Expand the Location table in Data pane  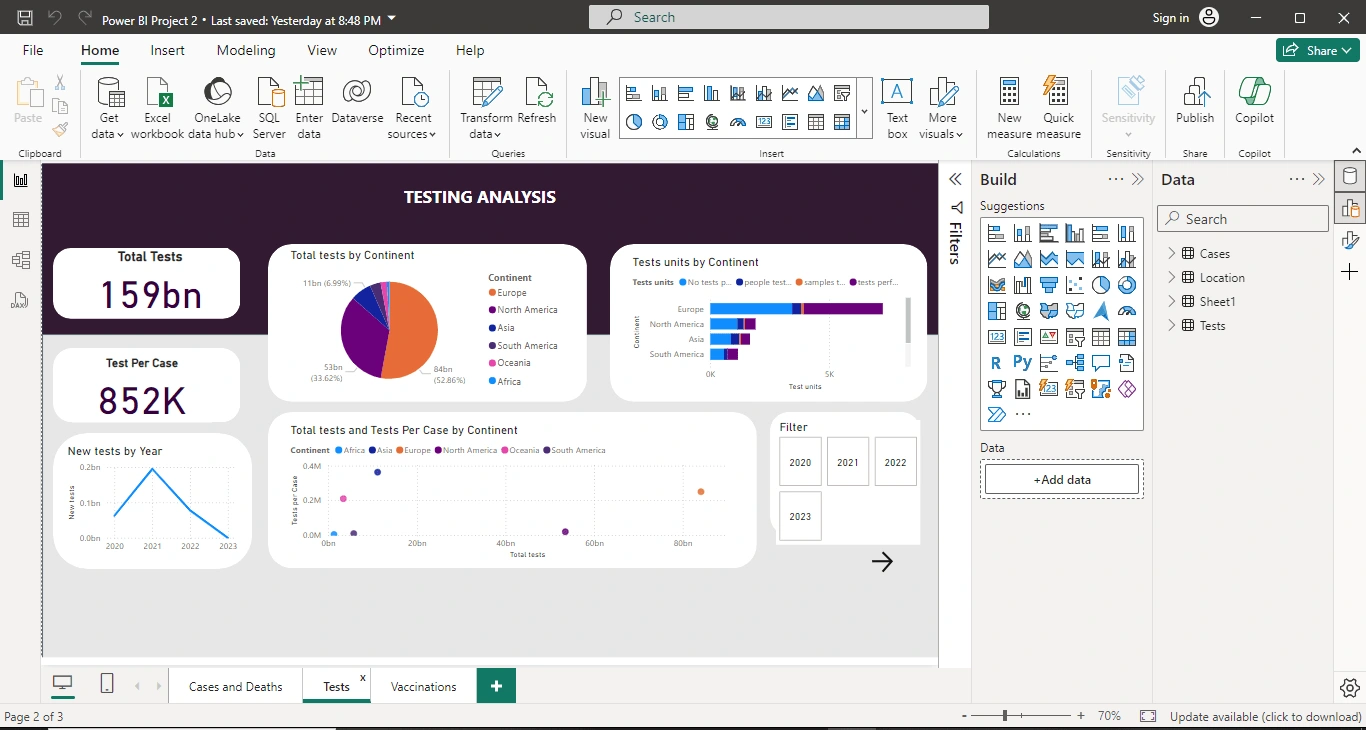(1172, 277)
